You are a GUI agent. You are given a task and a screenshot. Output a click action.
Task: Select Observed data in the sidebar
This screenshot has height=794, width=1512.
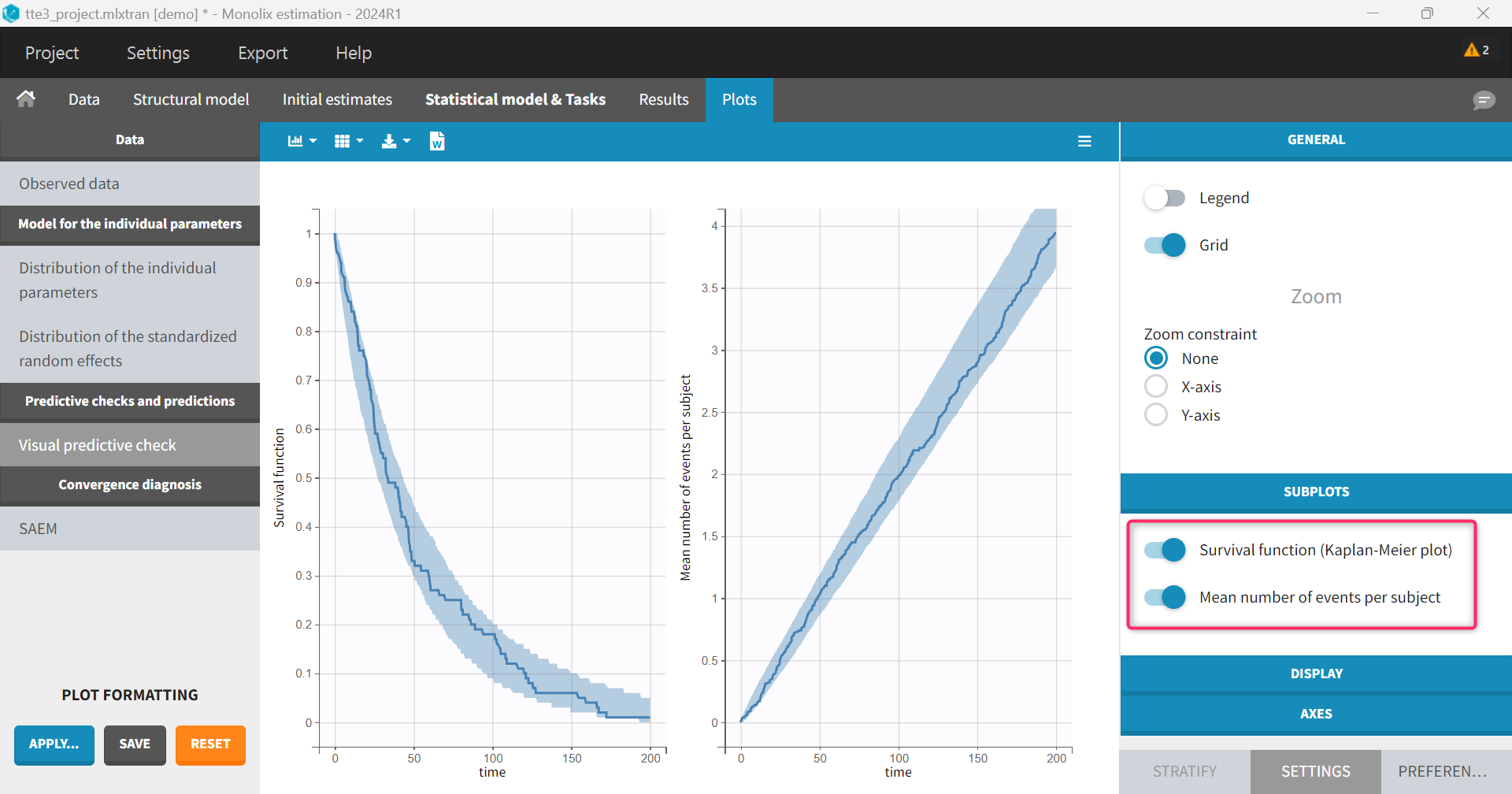click(69, 184)
